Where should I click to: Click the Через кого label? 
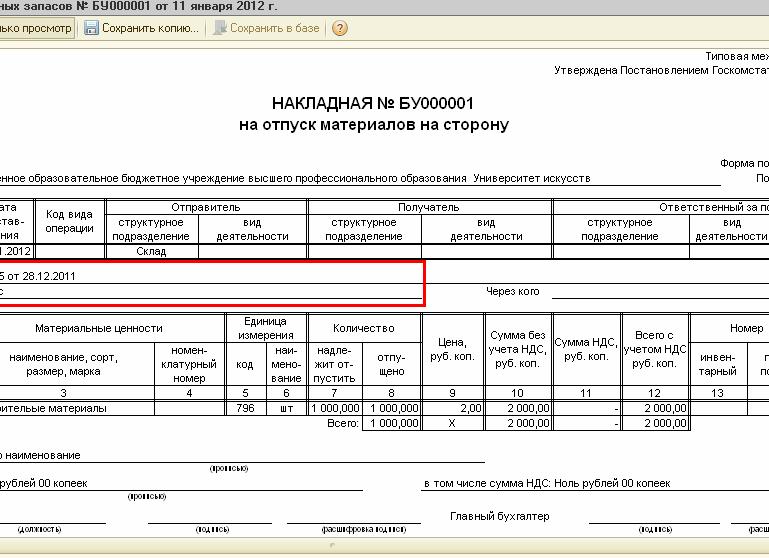513,291
